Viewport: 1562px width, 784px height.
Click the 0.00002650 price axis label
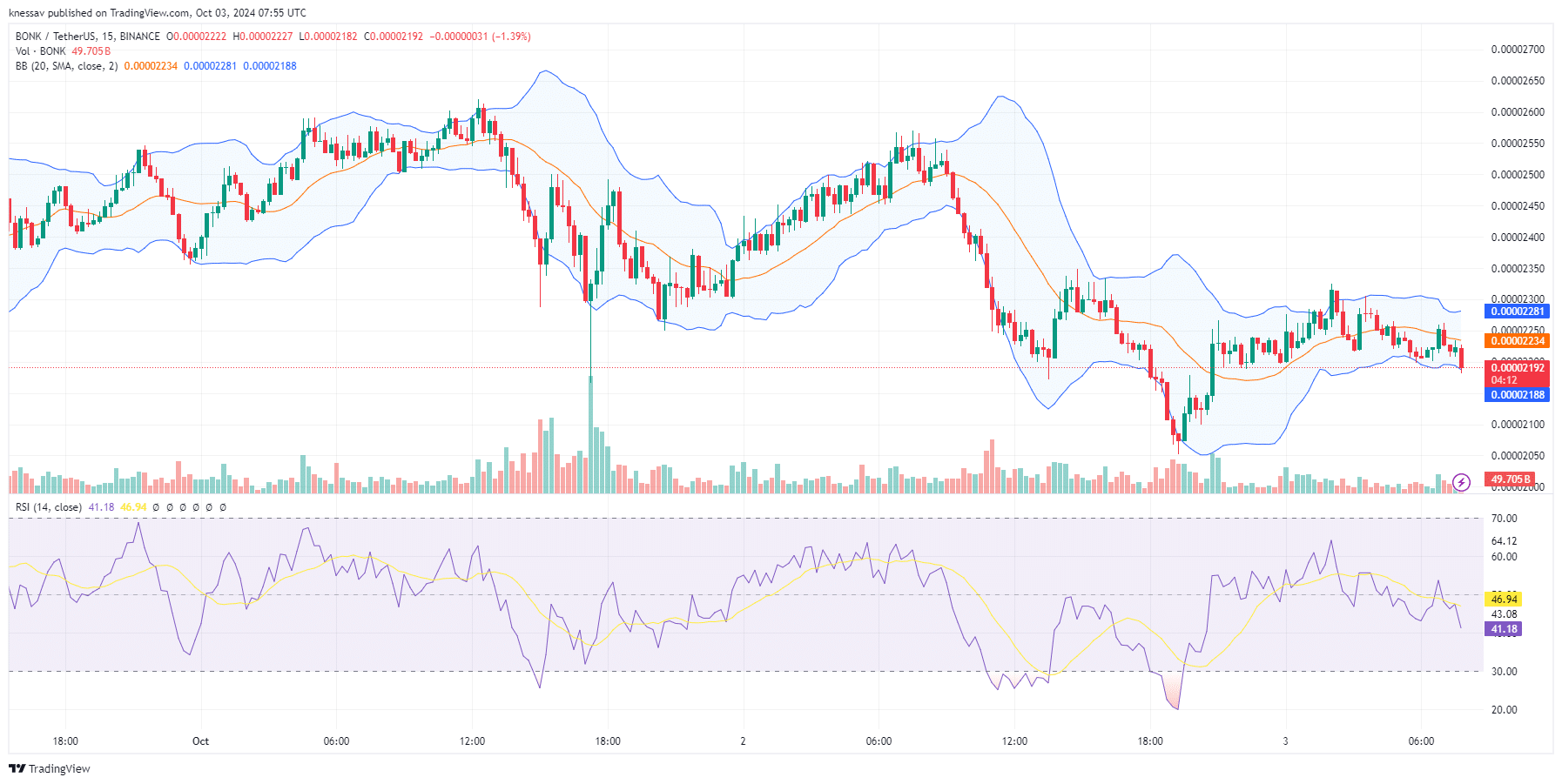(1518, 81)
